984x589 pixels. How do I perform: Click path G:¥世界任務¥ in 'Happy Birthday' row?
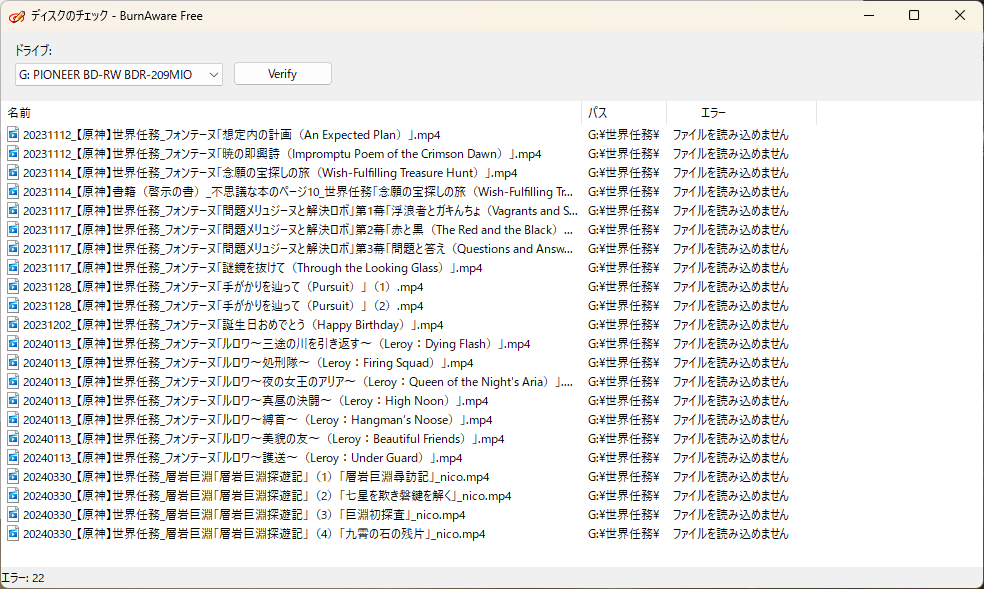click(623, 325)
